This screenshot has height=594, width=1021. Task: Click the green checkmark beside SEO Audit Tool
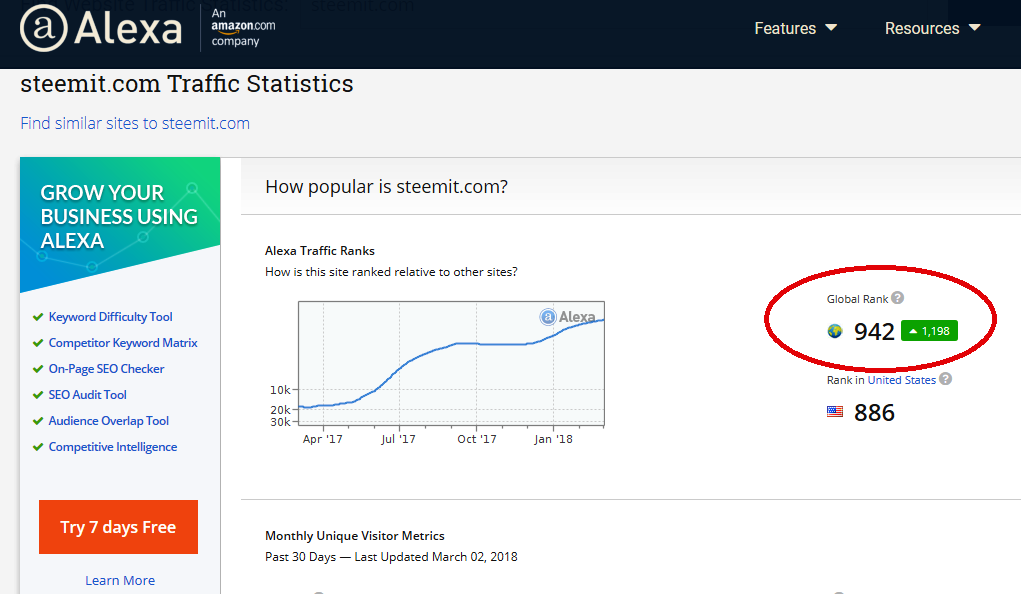38,395
